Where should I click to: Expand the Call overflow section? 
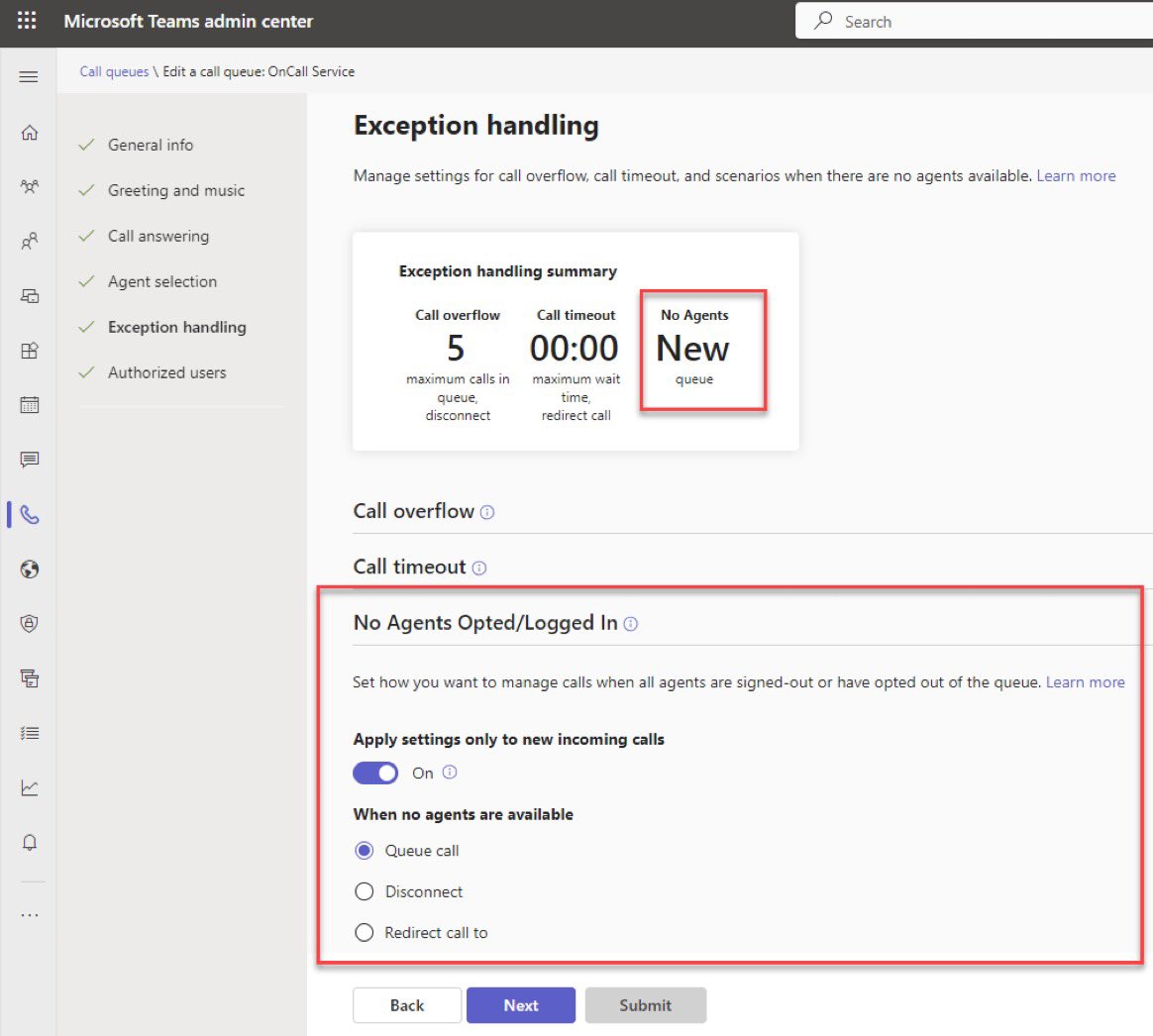coord(413,512)
